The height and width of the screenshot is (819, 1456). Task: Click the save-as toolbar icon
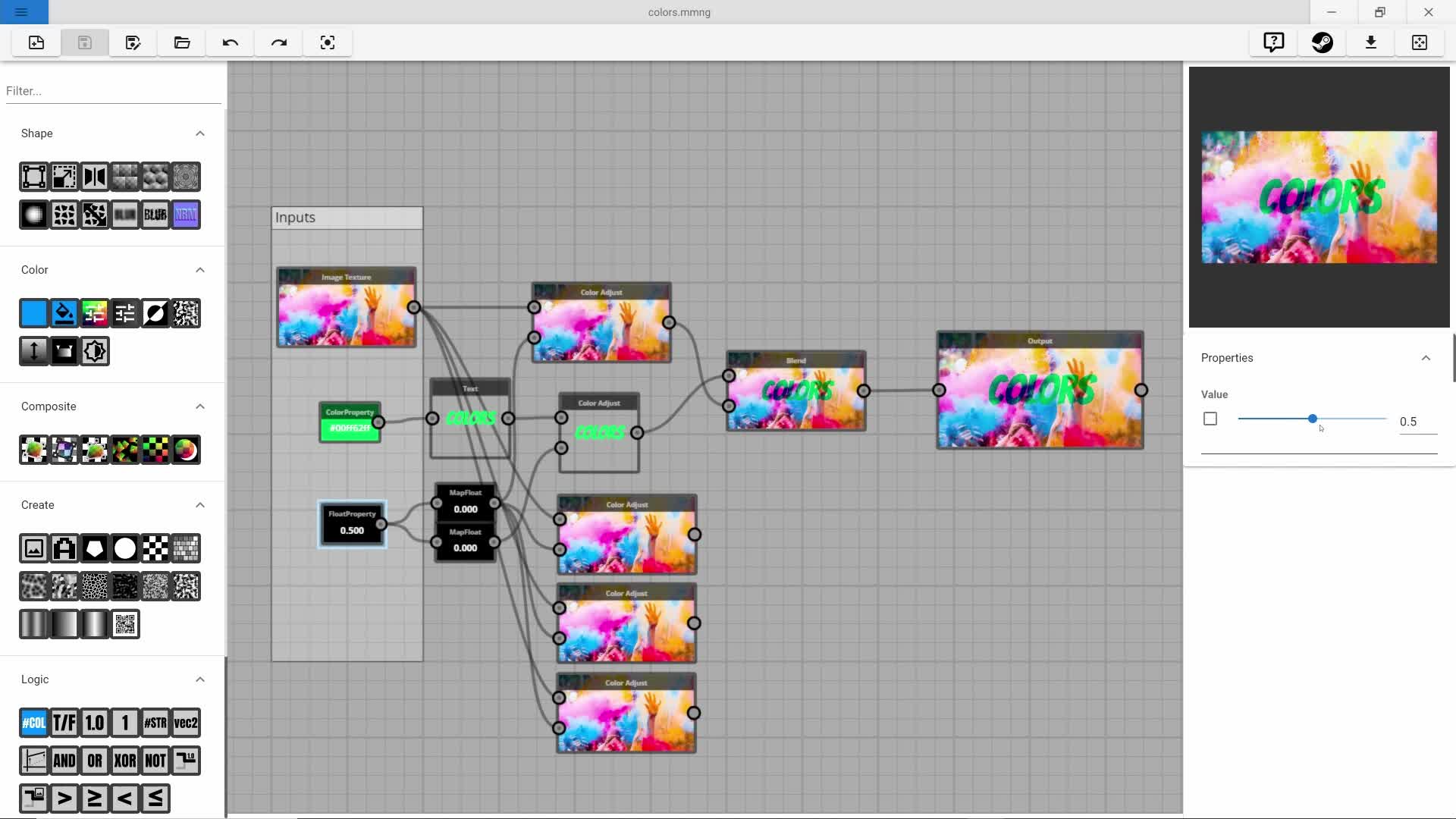[x=133, y=42]
